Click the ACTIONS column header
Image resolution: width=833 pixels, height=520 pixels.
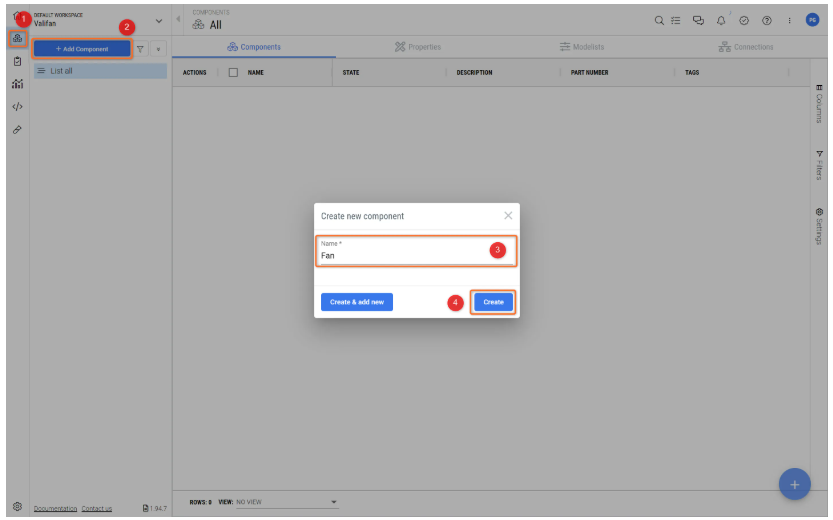click(194, 72)
